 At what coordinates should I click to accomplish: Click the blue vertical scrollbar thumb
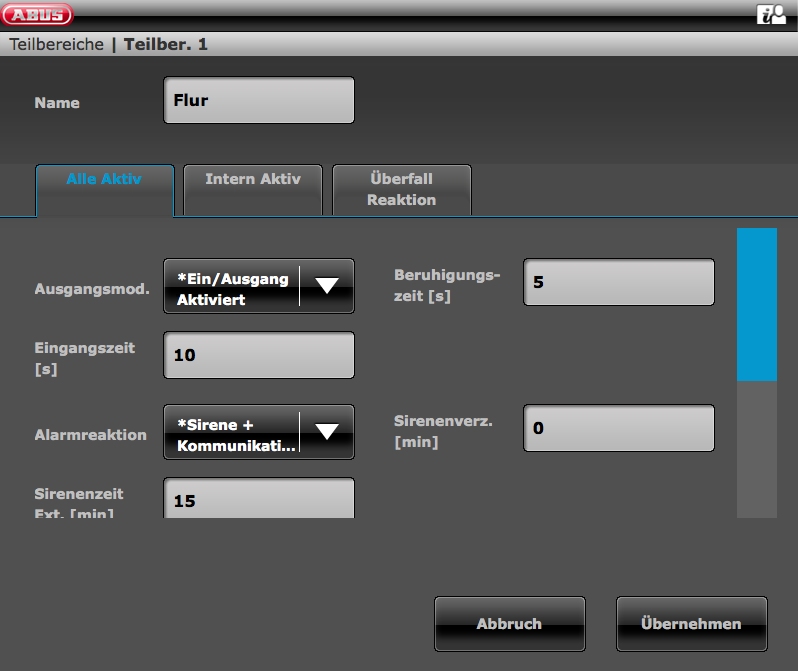(x=756, y=304)
